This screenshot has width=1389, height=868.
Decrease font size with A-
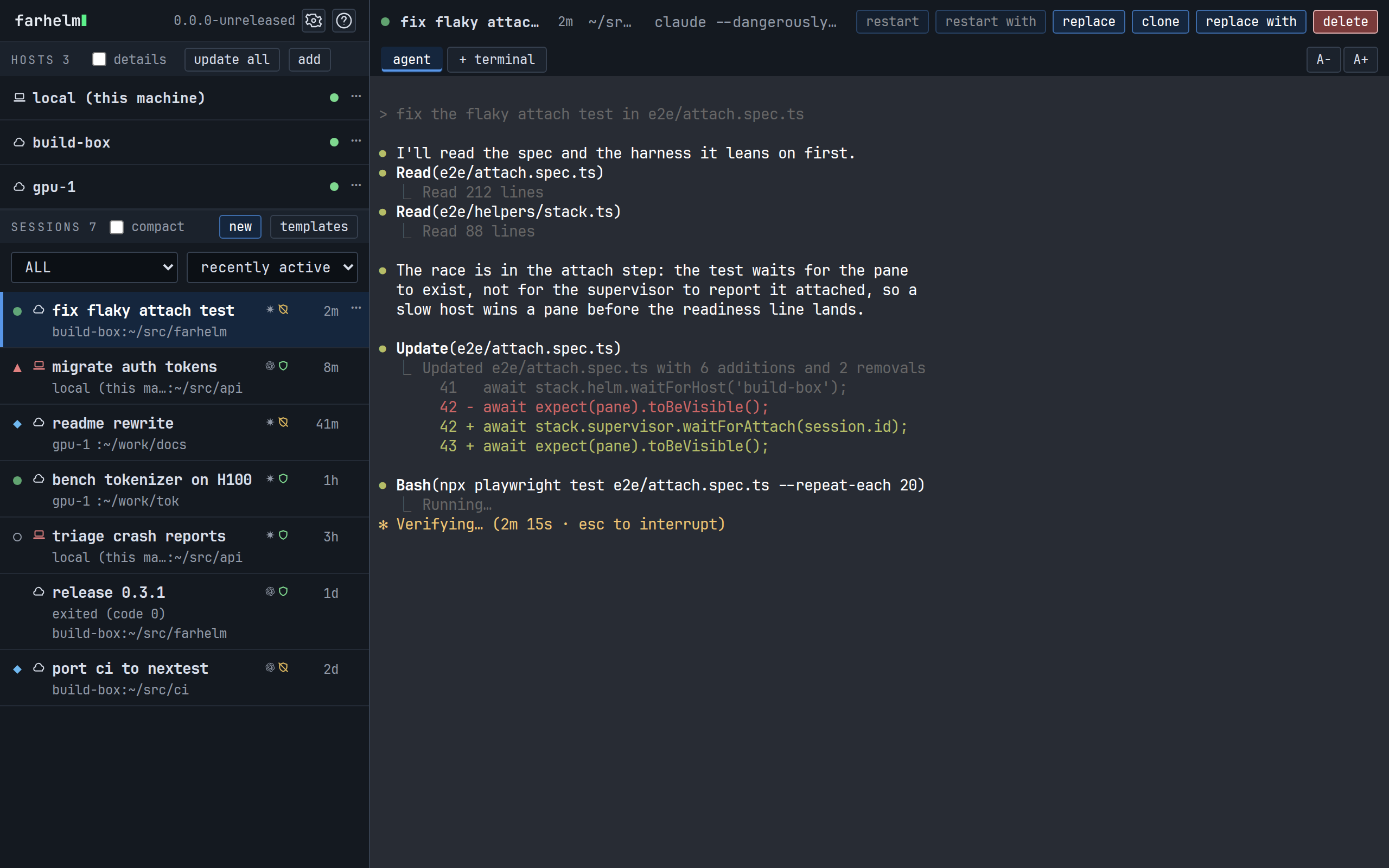(1323, 60)
